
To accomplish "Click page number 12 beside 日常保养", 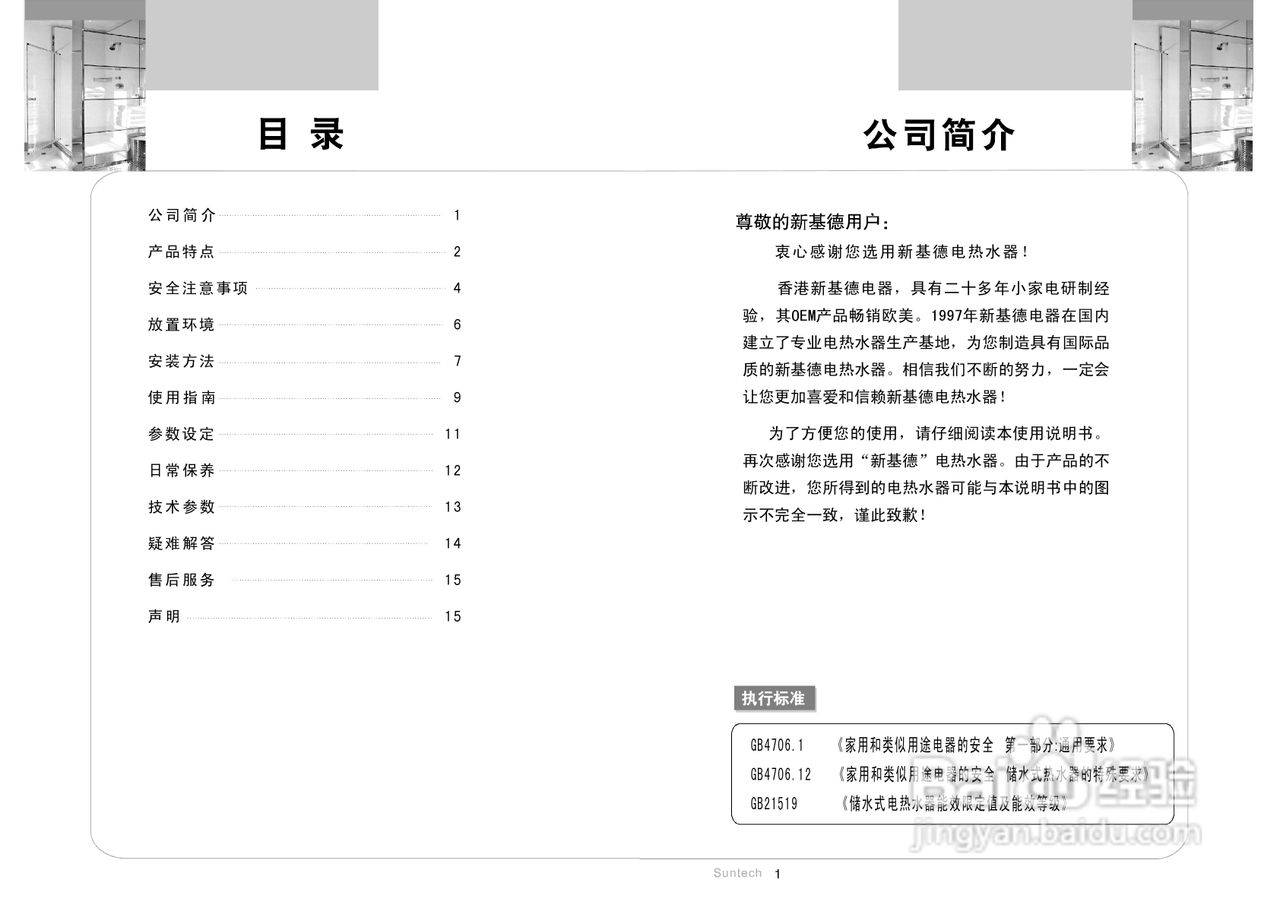I will pos(453,471).
